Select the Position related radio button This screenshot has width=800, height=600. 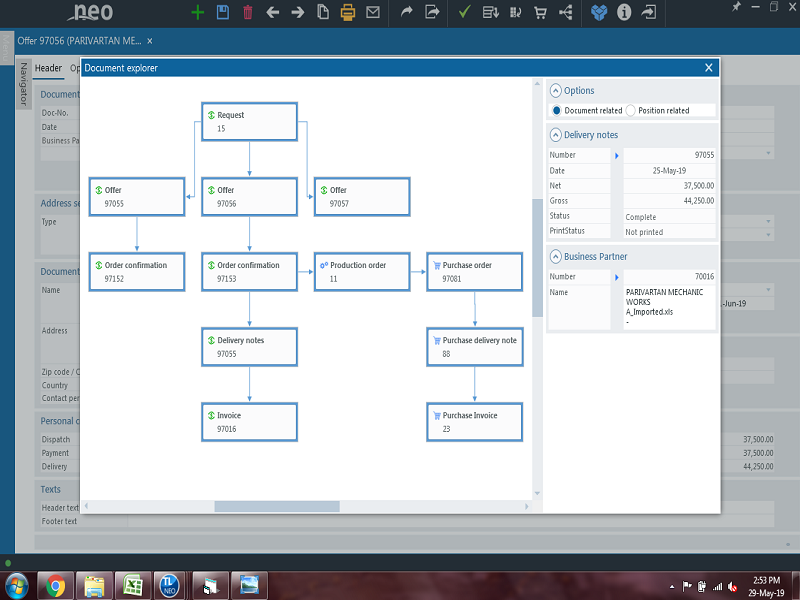coord(631,110)
